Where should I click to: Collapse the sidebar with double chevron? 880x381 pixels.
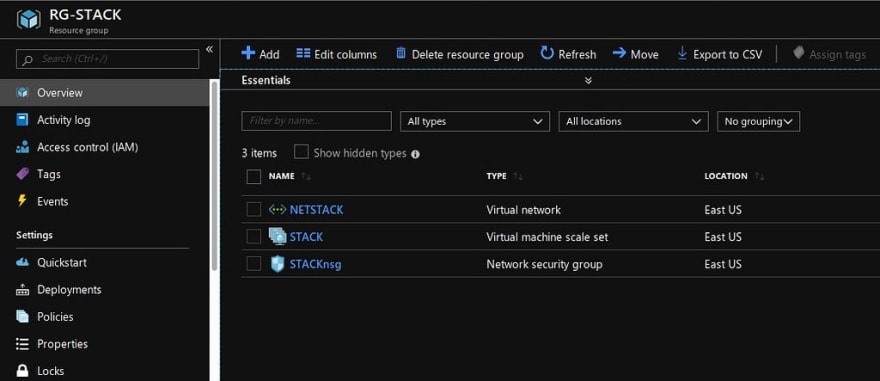(x=209, y=49)
